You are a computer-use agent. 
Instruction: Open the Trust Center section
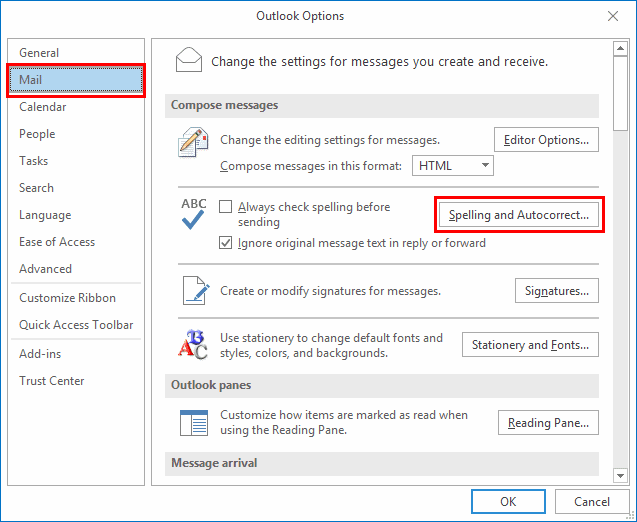[51, 381]
